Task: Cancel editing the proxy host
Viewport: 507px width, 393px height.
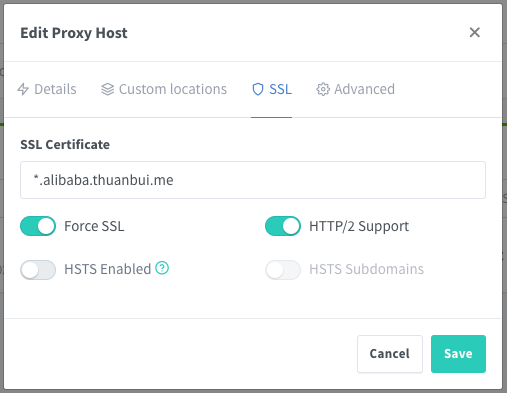Action: pos(390,354)
